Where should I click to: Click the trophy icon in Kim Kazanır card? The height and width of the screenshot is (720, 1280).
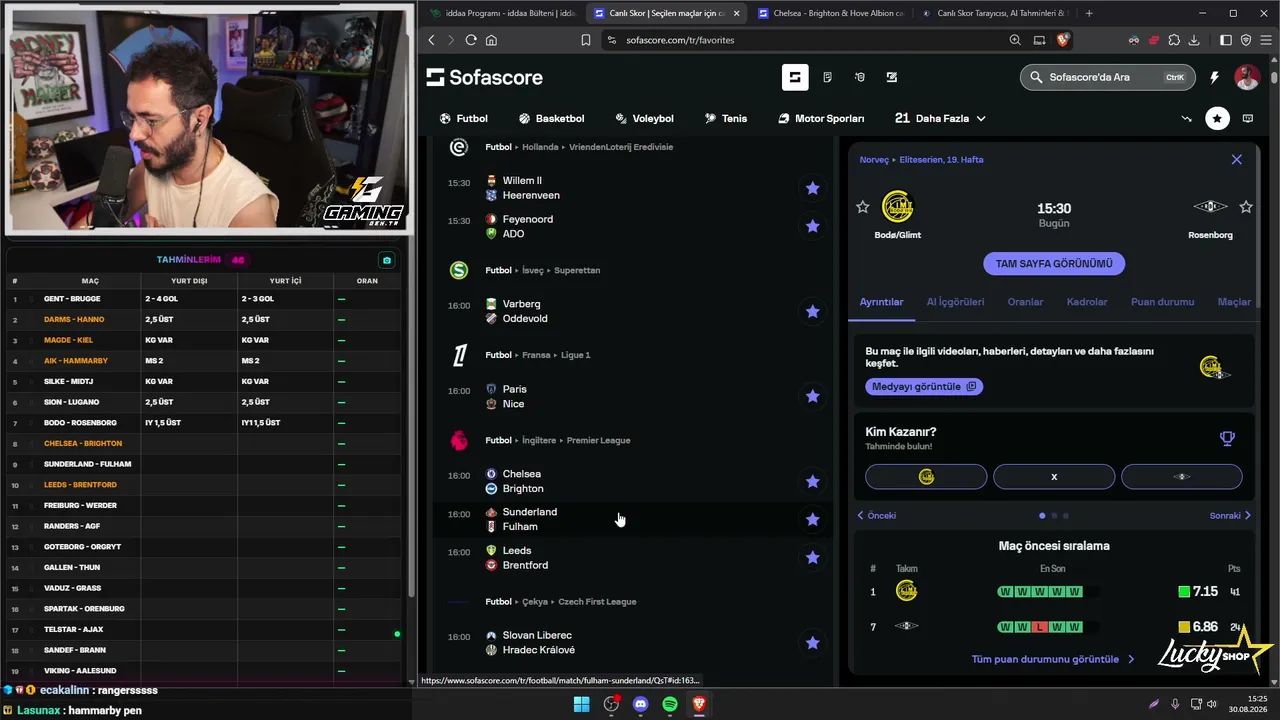[x=1227, y=438]
